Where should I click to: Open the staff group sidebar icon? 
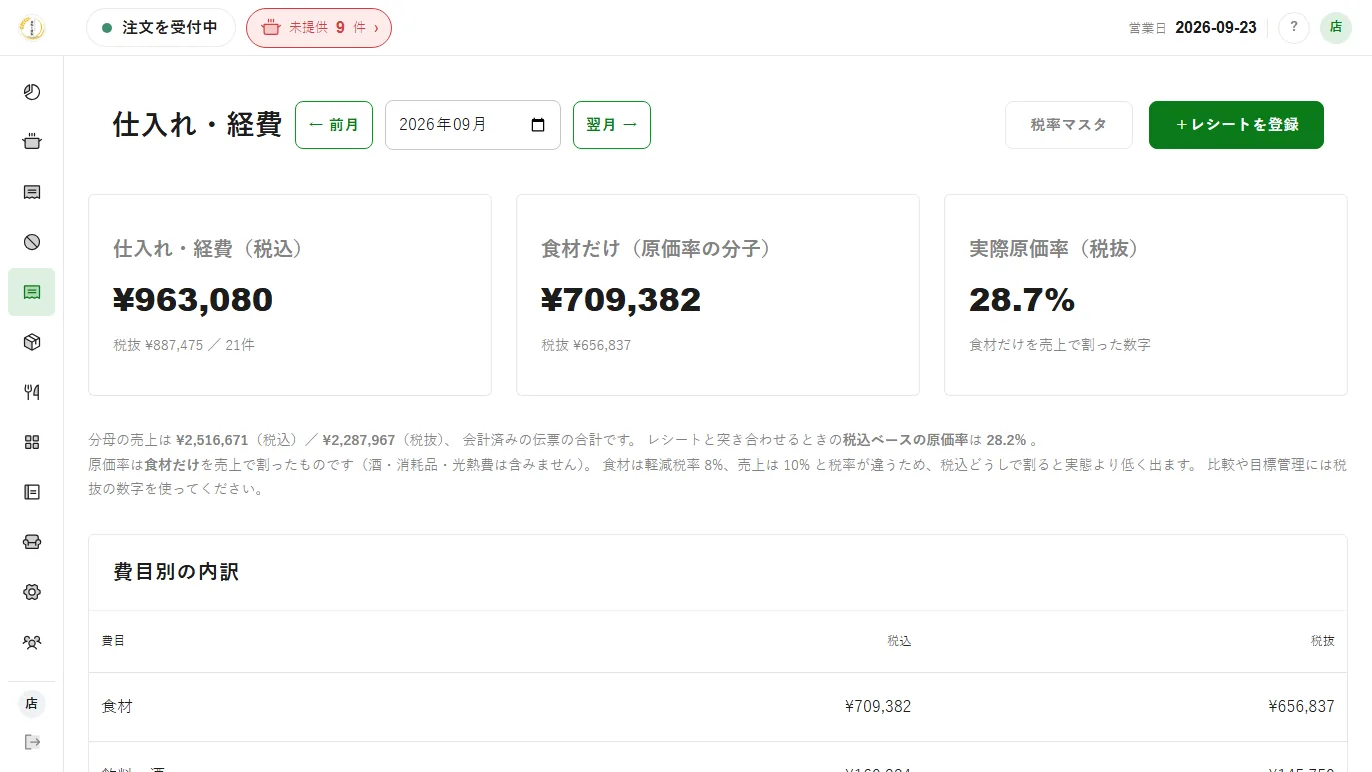point(32,642)
